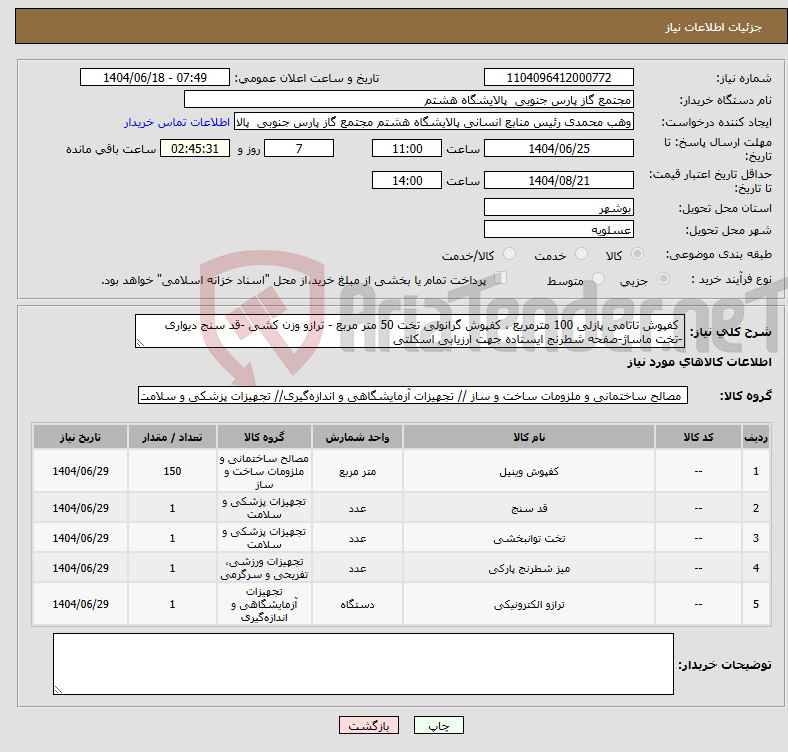The image size is (788, 752).
Task: Click the buyer name field مجتمع گاز پارس جنوبی
Action: coord(409,100)
